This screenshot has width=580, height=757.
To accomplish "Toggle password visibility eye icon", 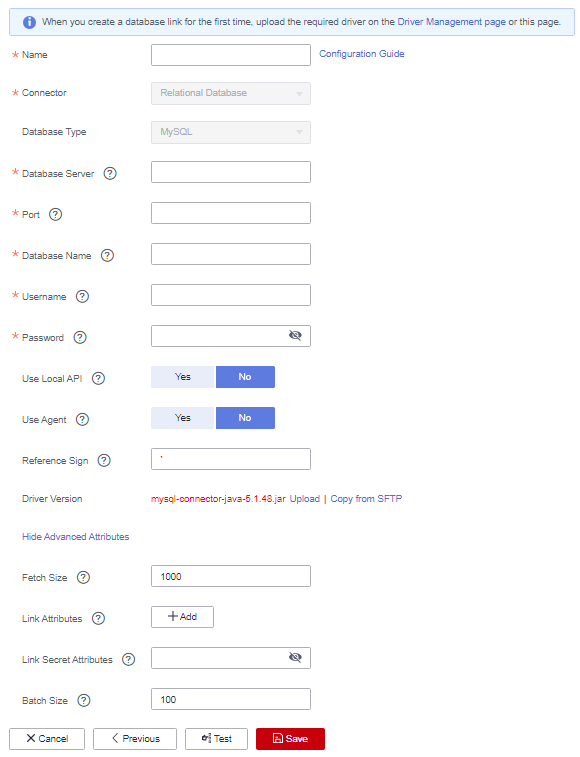I will coord(295,336).
